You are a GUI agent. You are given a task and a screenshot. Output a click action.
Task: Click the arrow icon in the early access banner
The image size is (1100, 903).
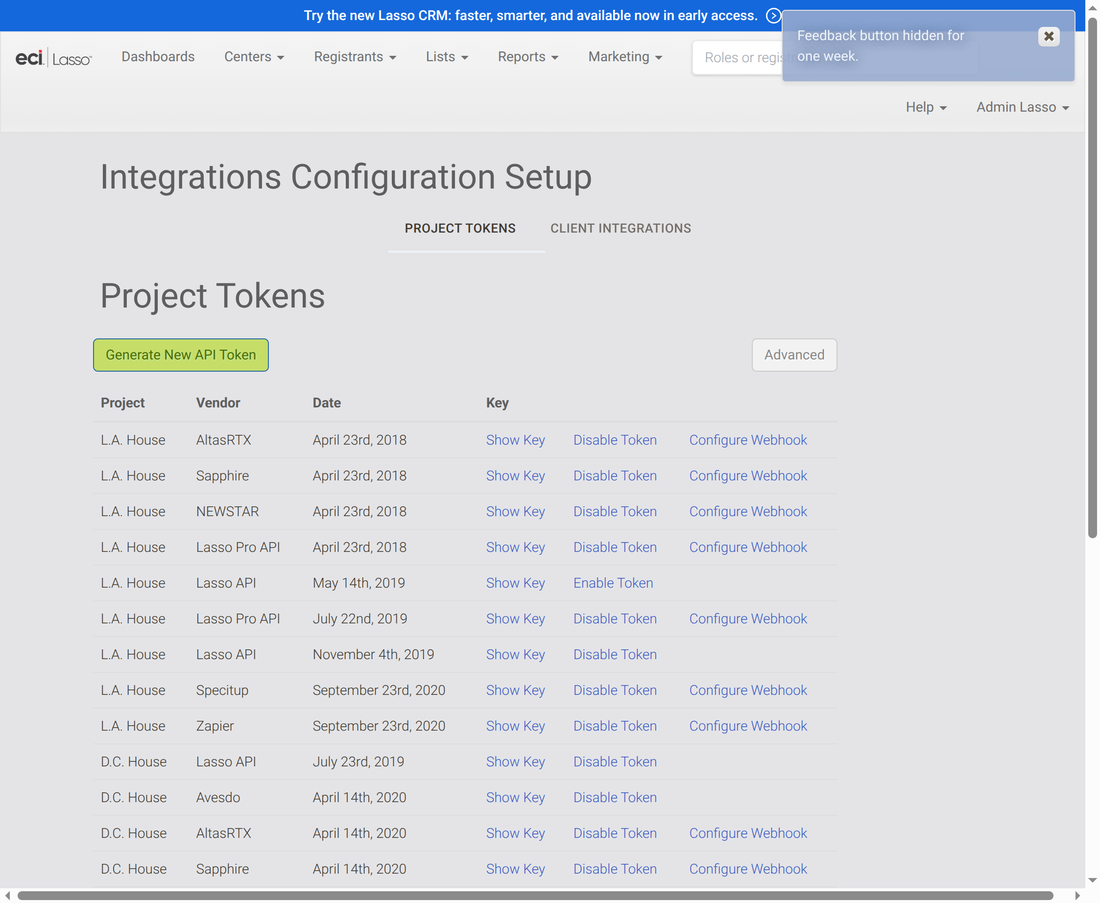click(x=773, y=15)
